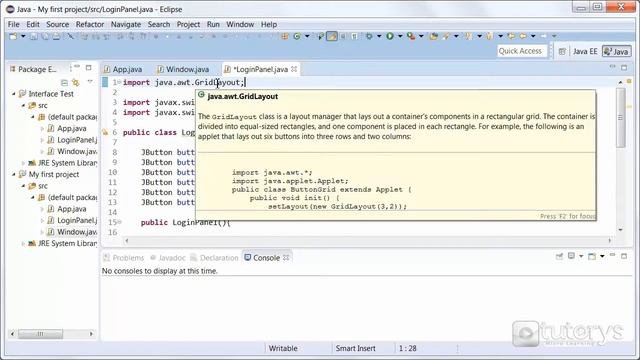Open the Run menu
Screen dimensions: 640x360
pyautogui.click(x=213, y=24)
